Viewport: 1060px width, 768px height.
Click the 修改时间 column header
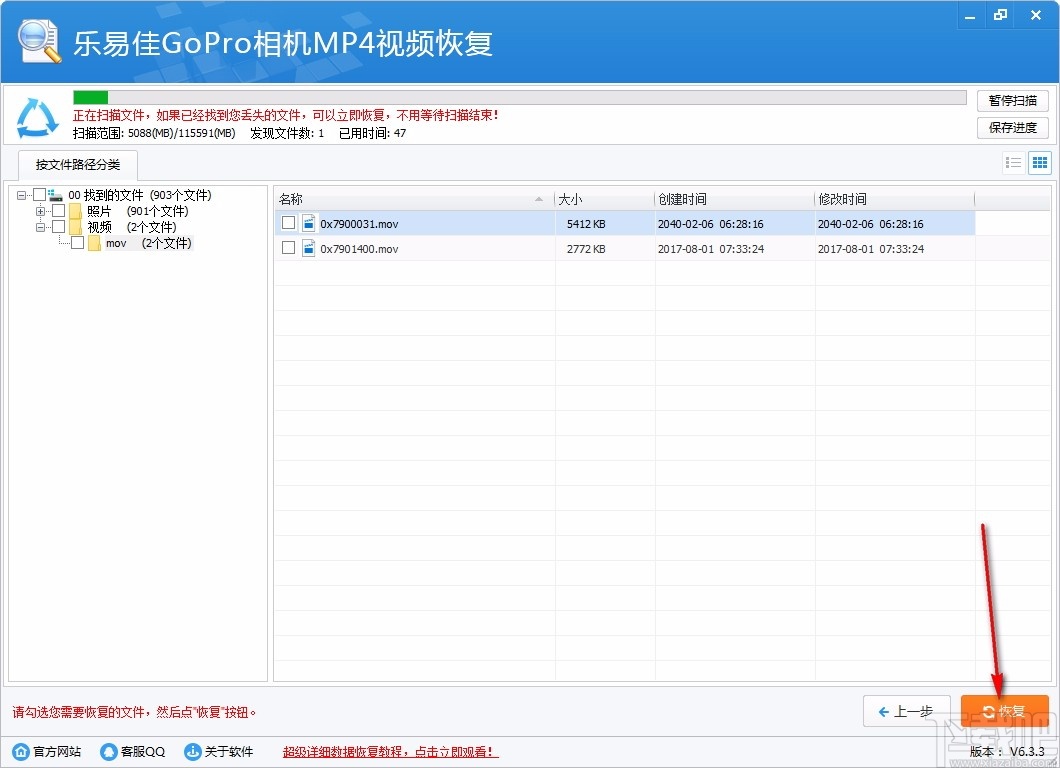coord(894,199)
